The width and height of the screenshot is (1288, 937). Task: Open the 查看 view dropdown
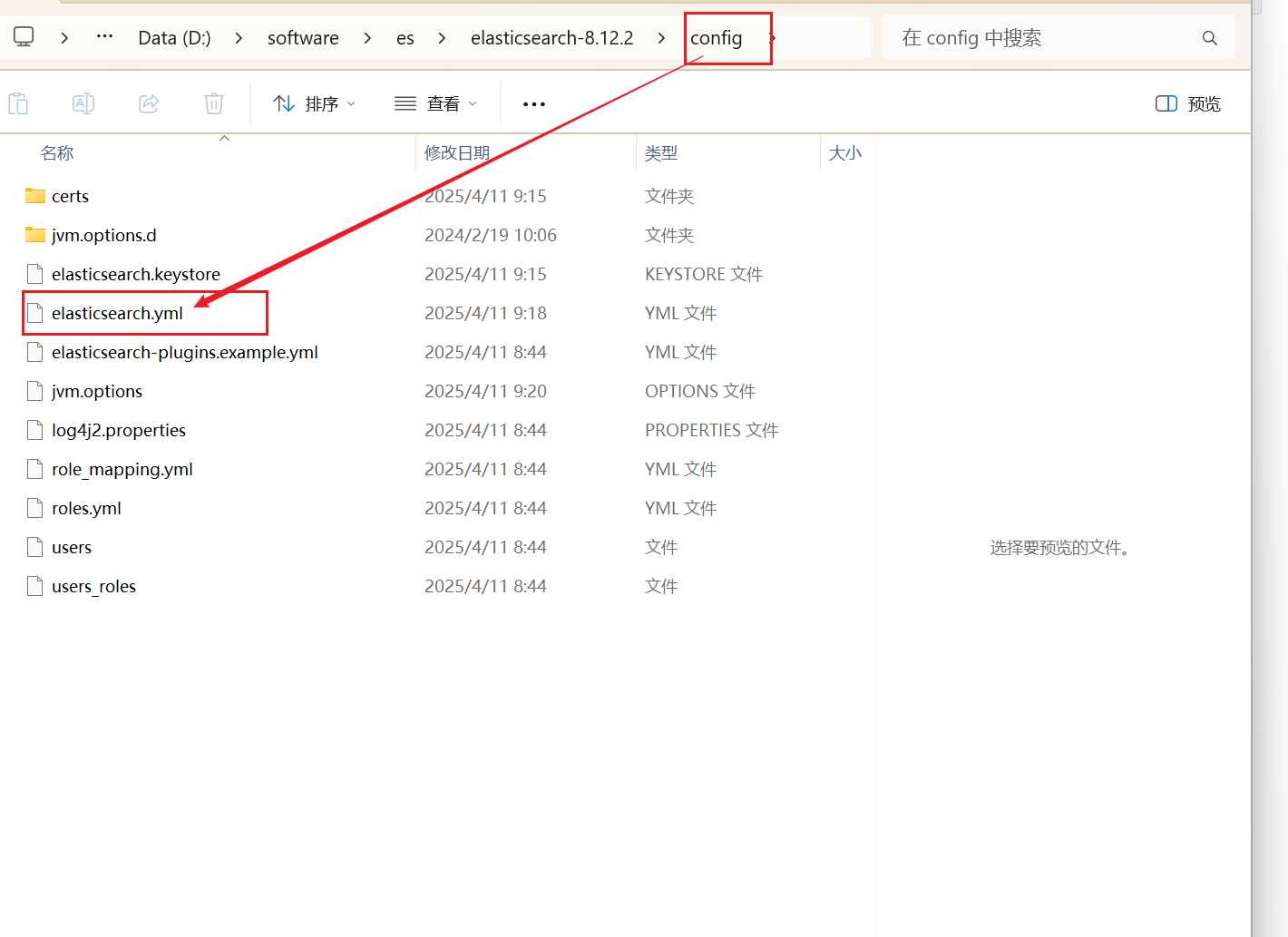click(x=435, y=103)
